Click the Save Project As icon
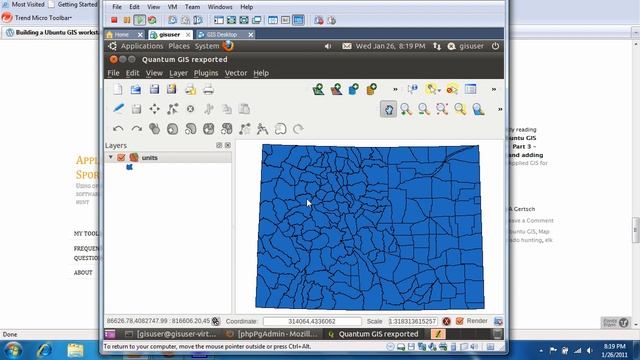Screen dimensions: 640x360 click(171, 89)
